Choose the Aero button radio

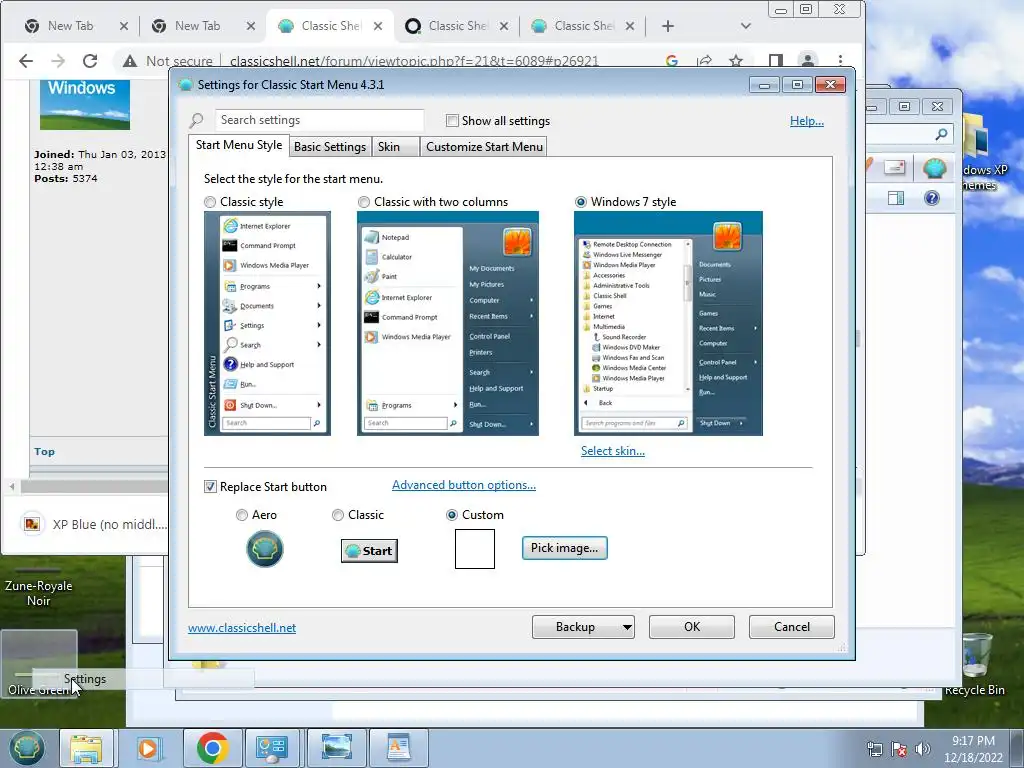click(242, 515)
